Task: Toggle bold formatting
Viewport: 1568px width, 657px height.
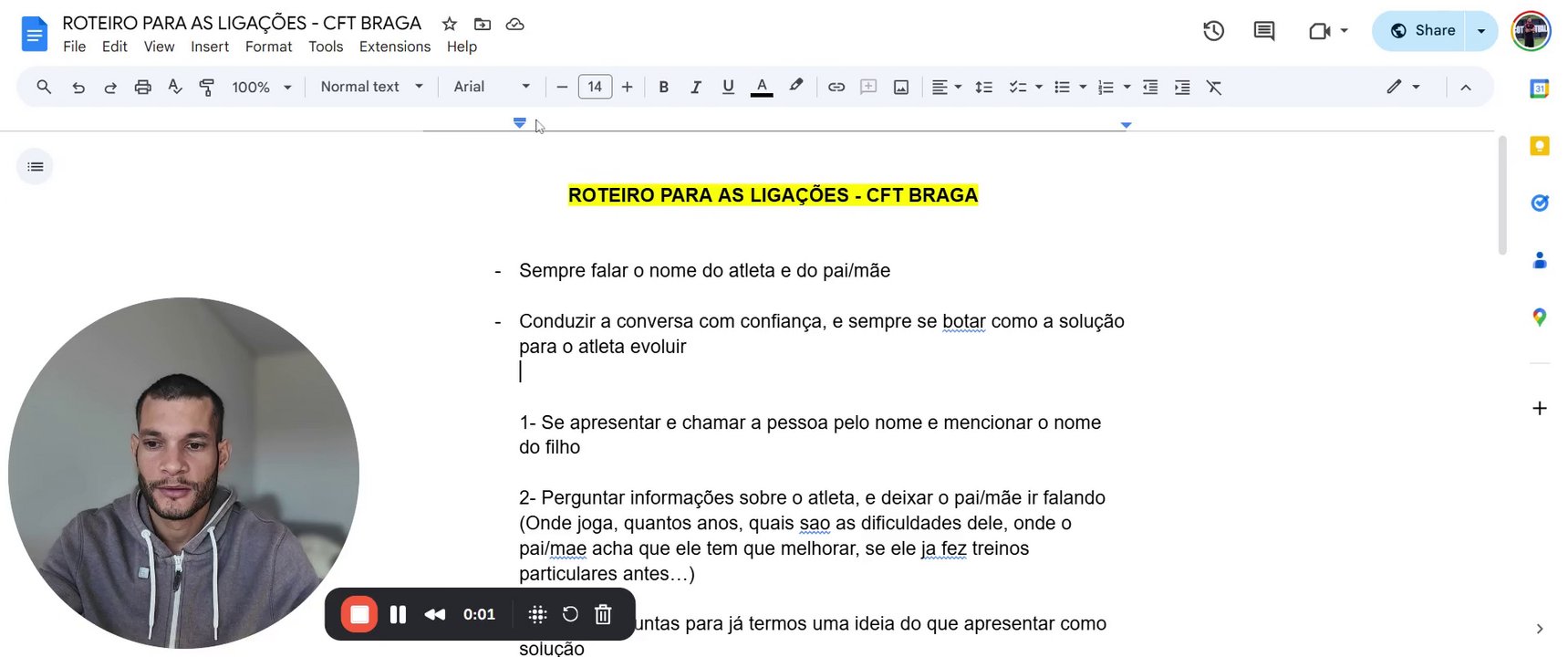Action: pyautogui.click(x=664, y=88)
